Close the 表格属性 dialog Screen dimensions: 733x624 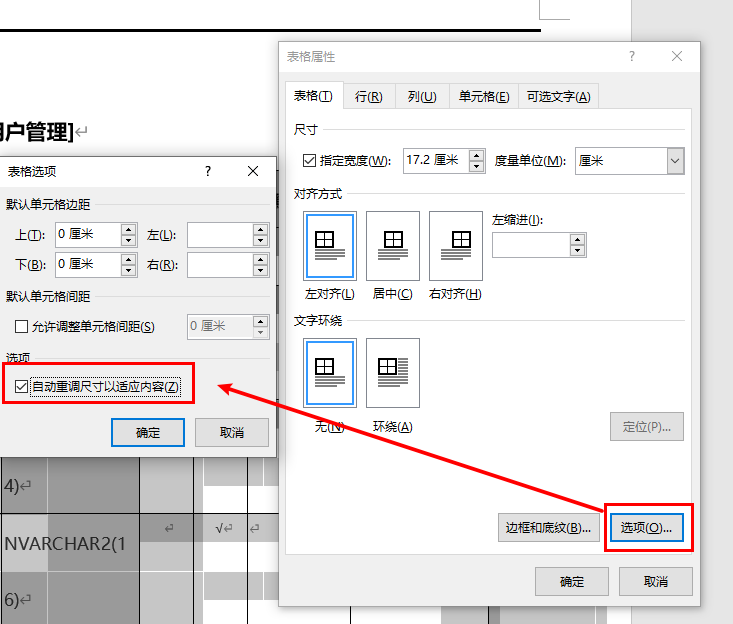pyautogui.click(x=676, y=57)
